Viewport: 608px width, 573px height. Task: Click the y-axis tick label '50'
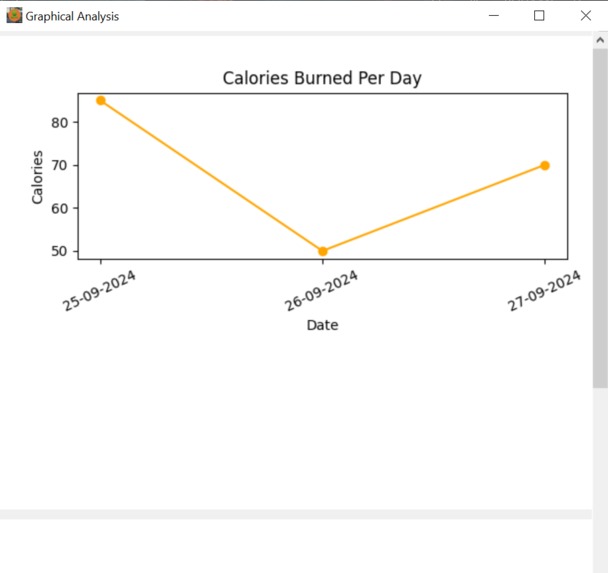(x=60, y=251)
